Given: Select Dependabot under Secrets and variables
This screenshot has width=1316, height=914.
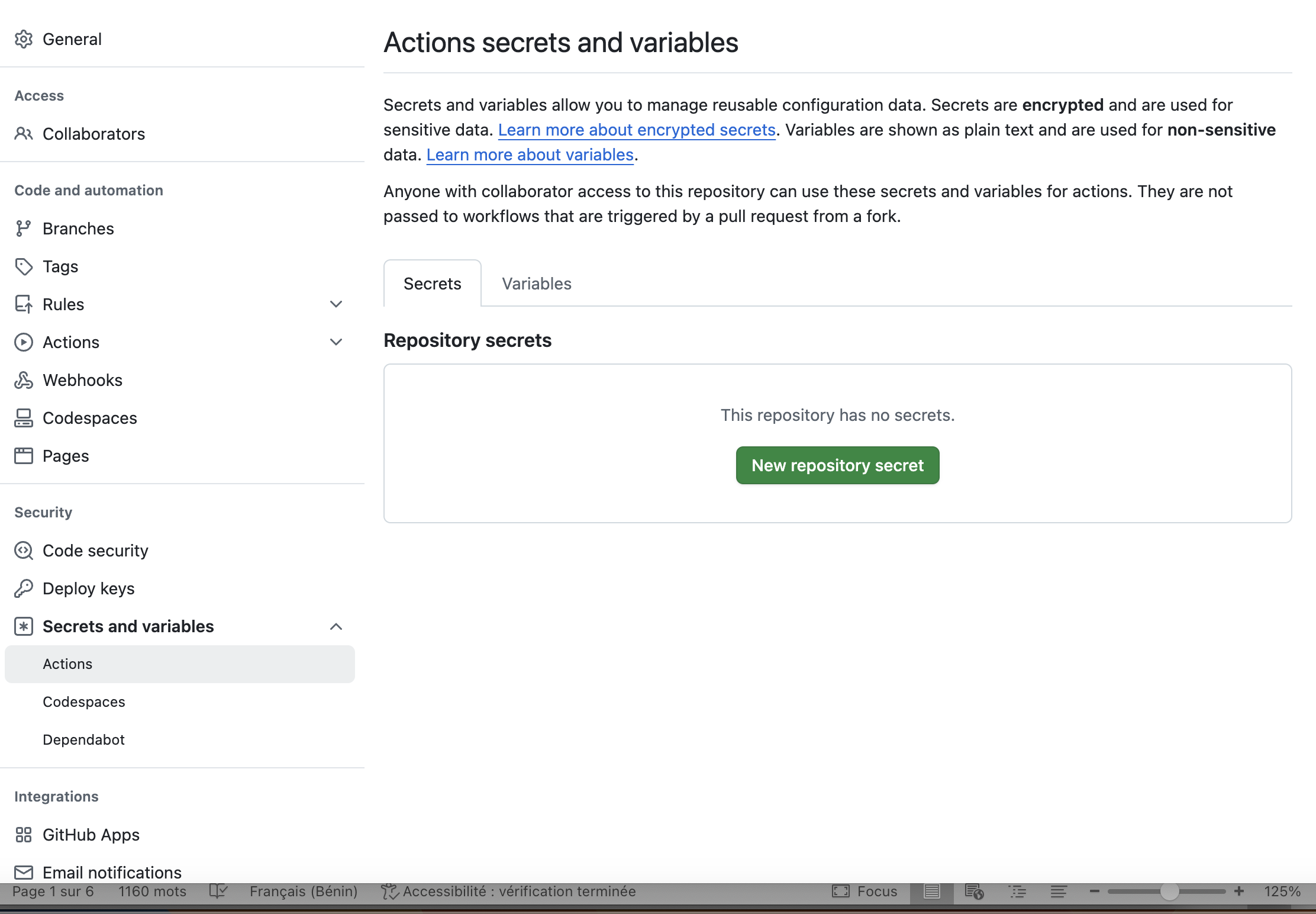Looking at the screenshot, I should pos(83,740).
